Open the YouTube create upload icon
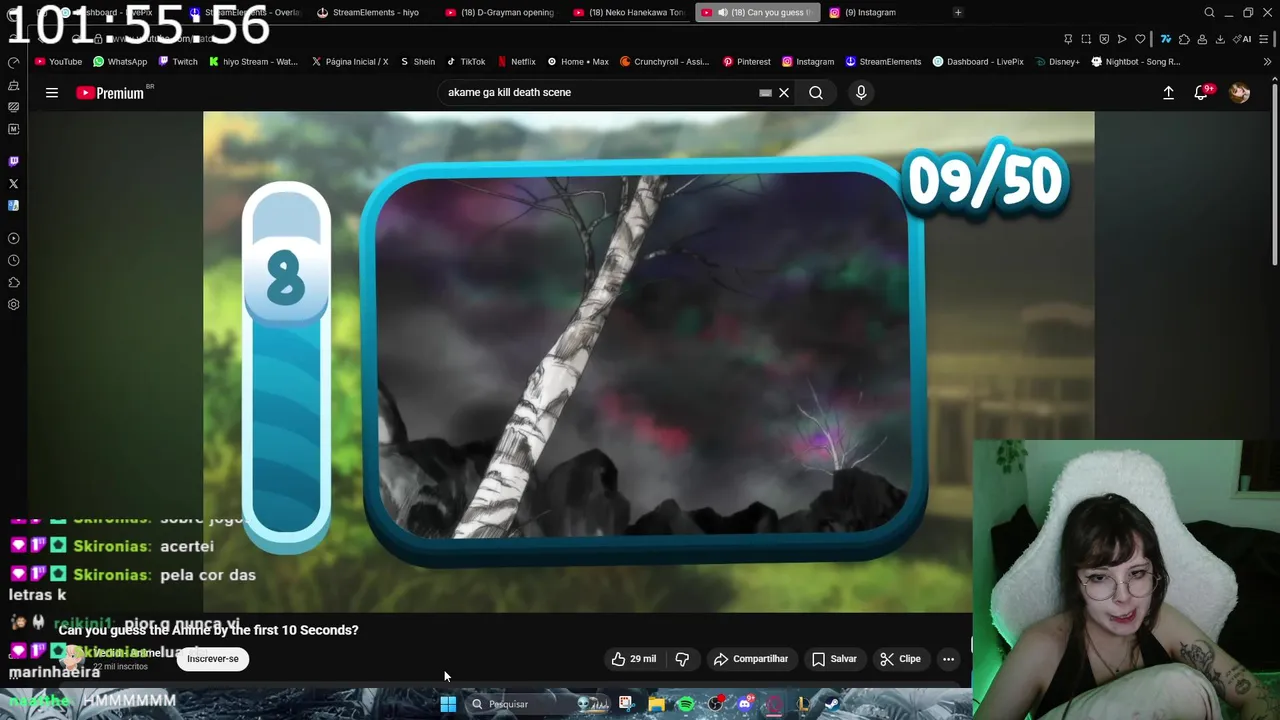The width and height of the screenshot is (1280, 720). (x=1168, y=93)
